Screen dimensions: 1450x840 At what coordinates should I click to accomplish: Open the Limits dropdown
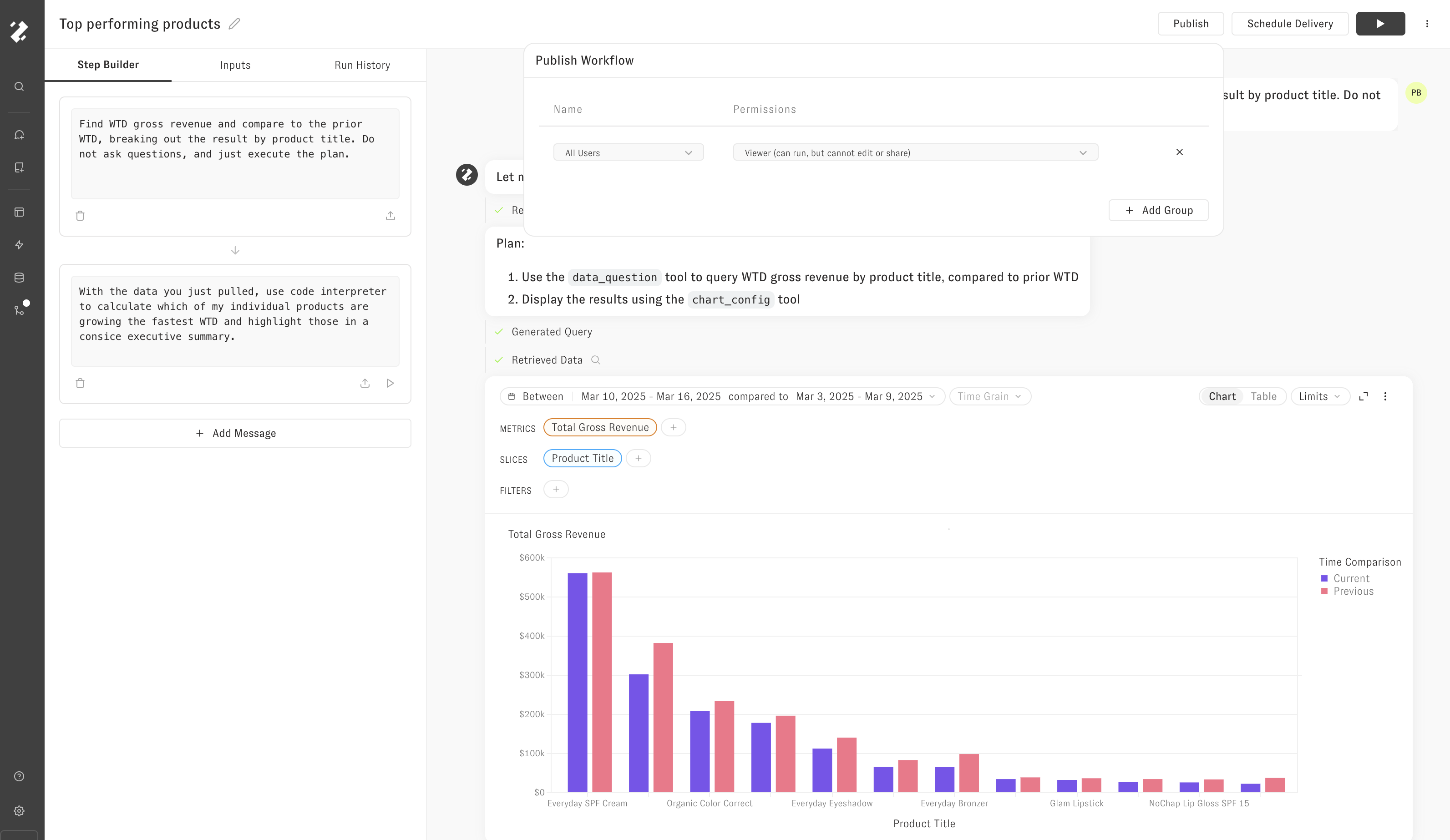1320,396
